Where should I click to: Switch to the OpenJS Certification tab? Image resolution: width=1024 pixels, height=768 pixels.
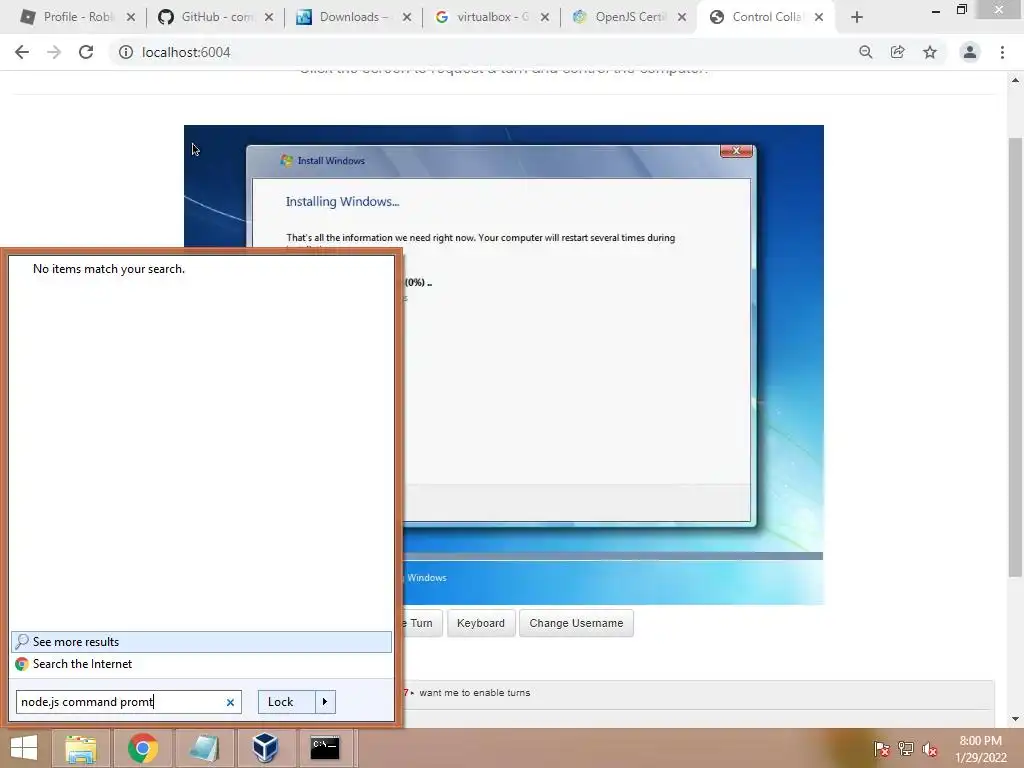pos(628,17)
